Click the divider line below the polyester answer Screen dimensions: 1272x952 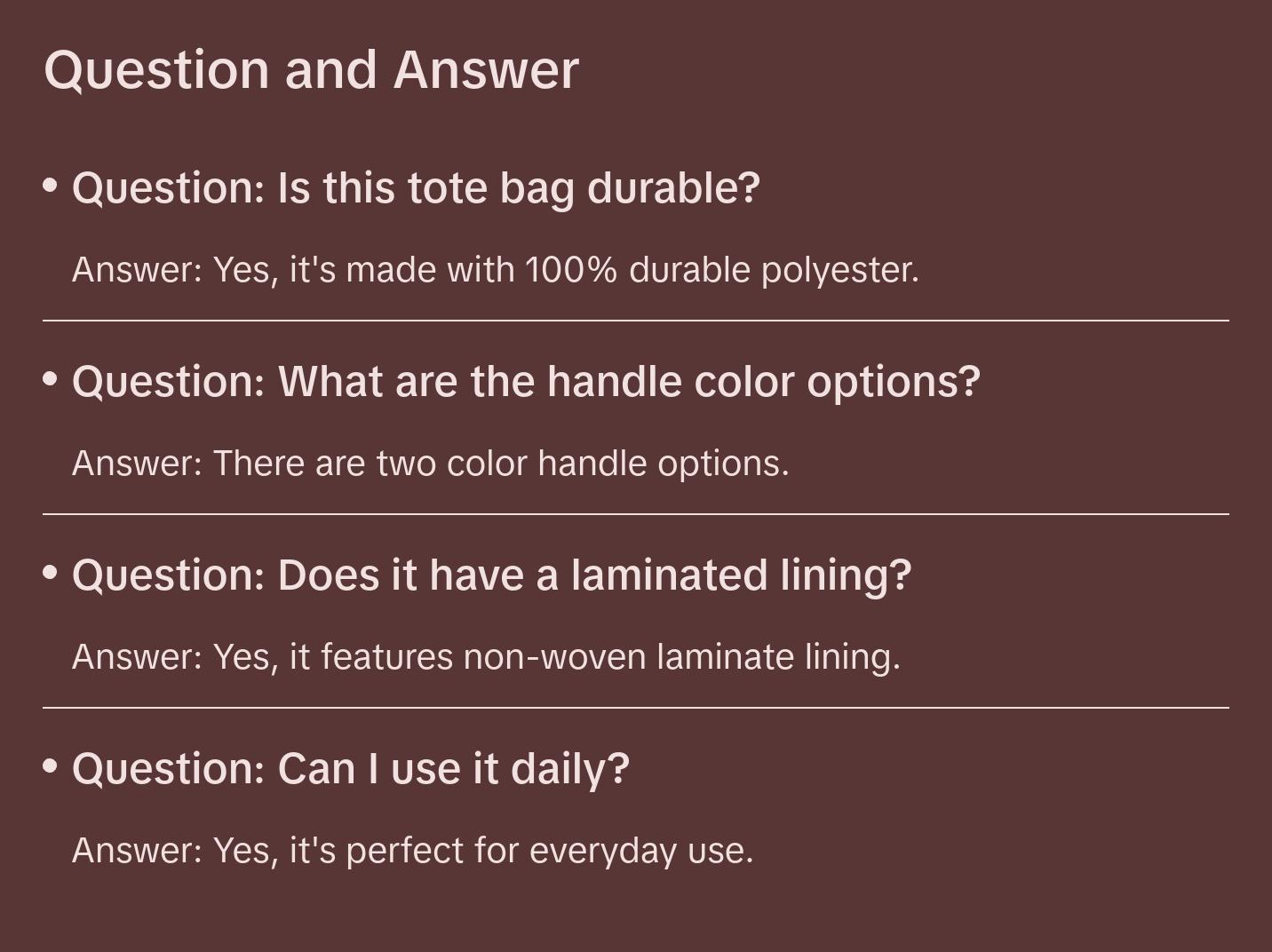tap(636, 321)
